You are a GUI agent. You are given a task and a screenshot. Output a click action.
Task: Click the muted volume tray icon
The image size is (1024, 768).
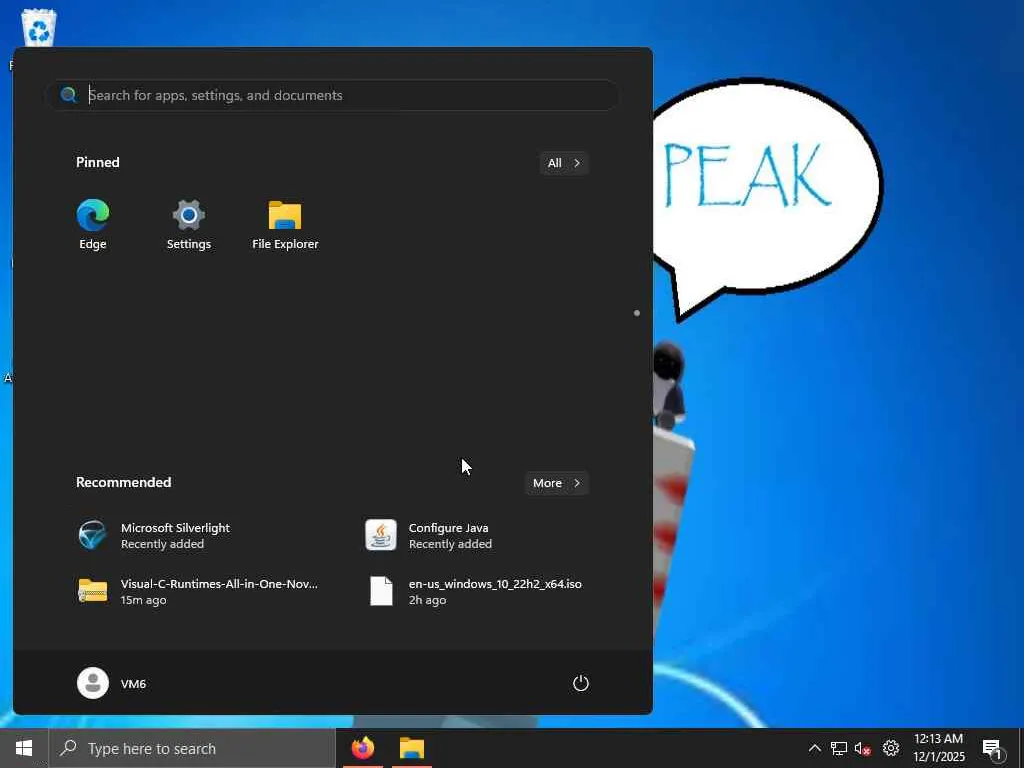click(x=863, y=748)
